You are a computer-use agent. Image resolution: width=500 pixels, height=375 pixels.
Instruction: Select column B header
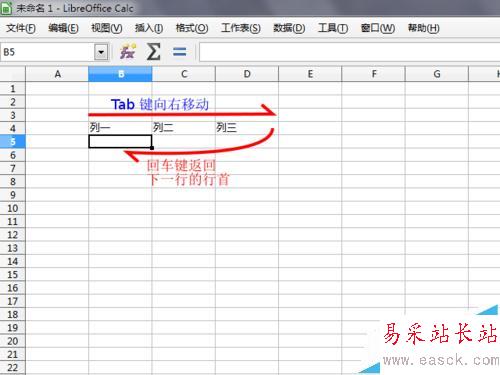pyautogui.click(x=120, y=74)
